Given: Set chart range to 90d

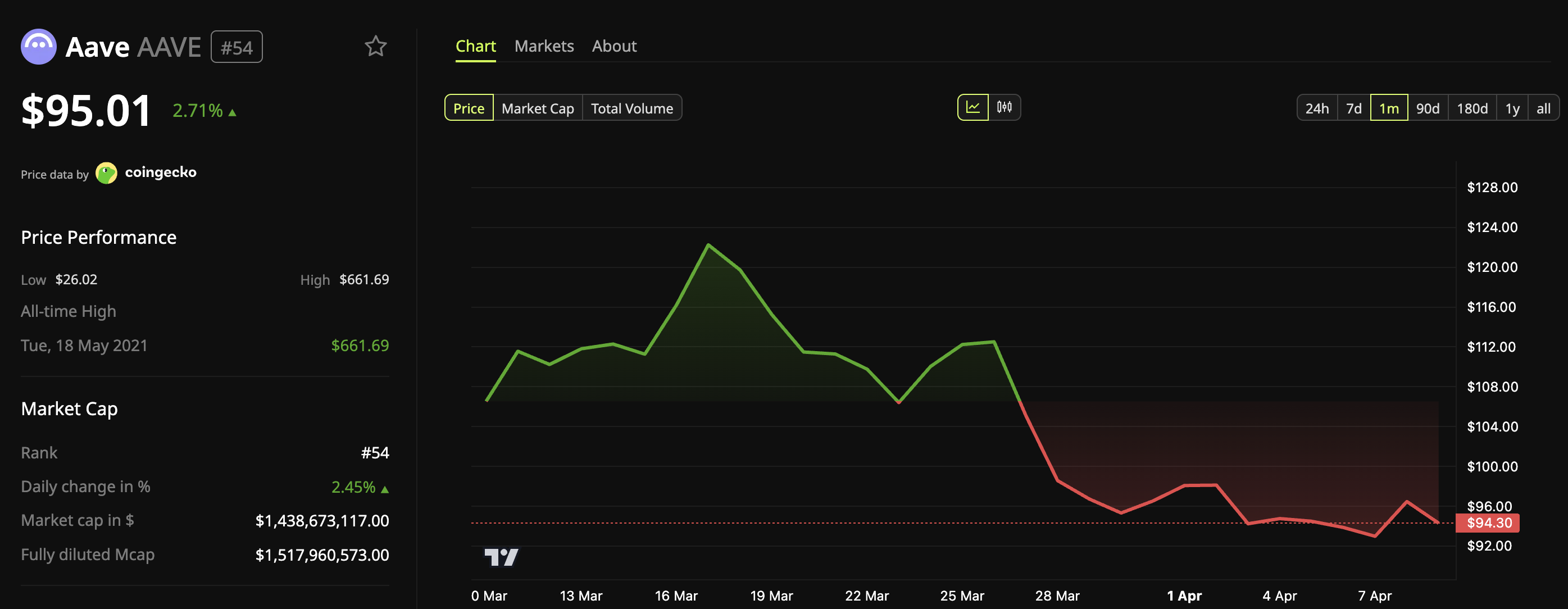Looking at the screenshot, I should click(x=1428, y=108).
